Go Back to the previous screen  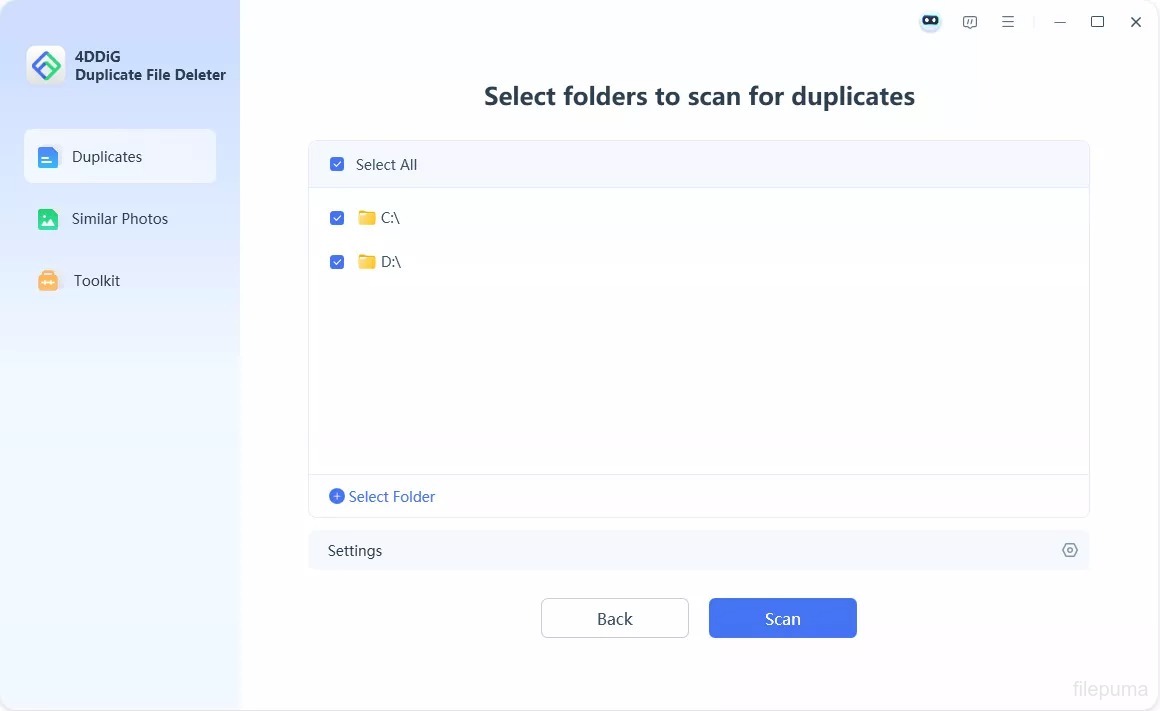click(x=614, y=618)
